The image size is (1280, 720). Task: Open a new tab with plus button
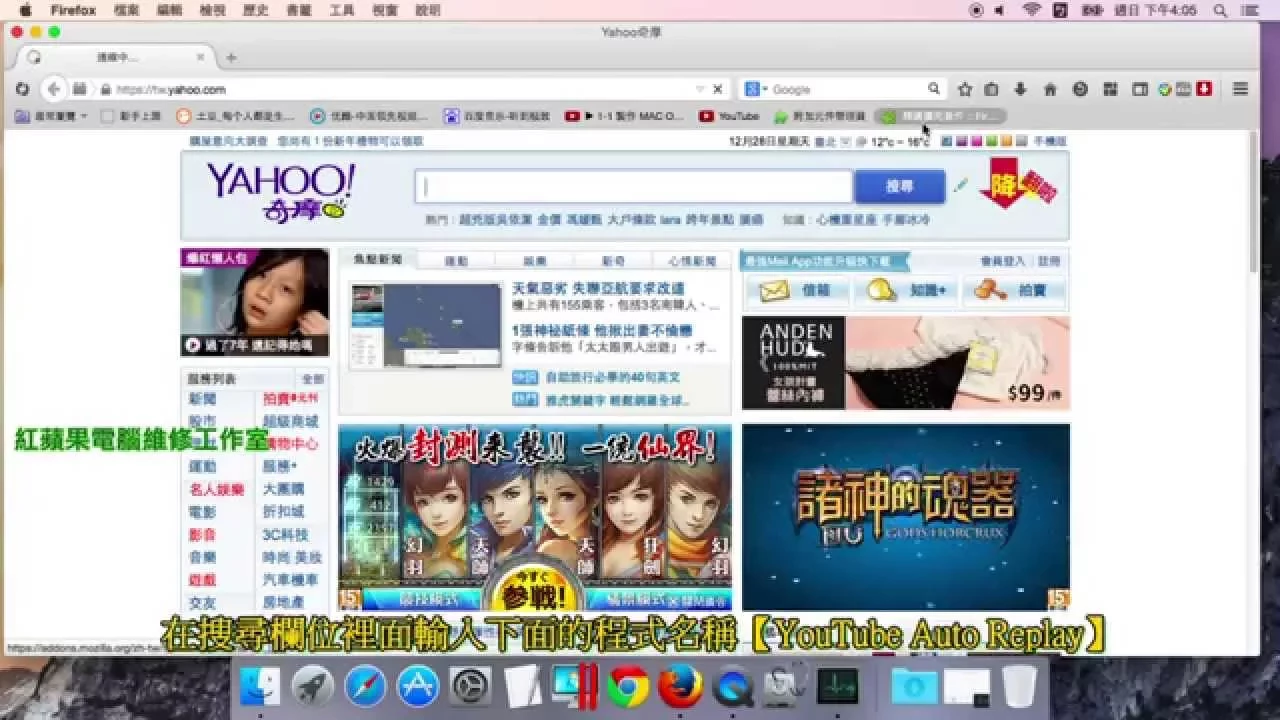point(231,58)
